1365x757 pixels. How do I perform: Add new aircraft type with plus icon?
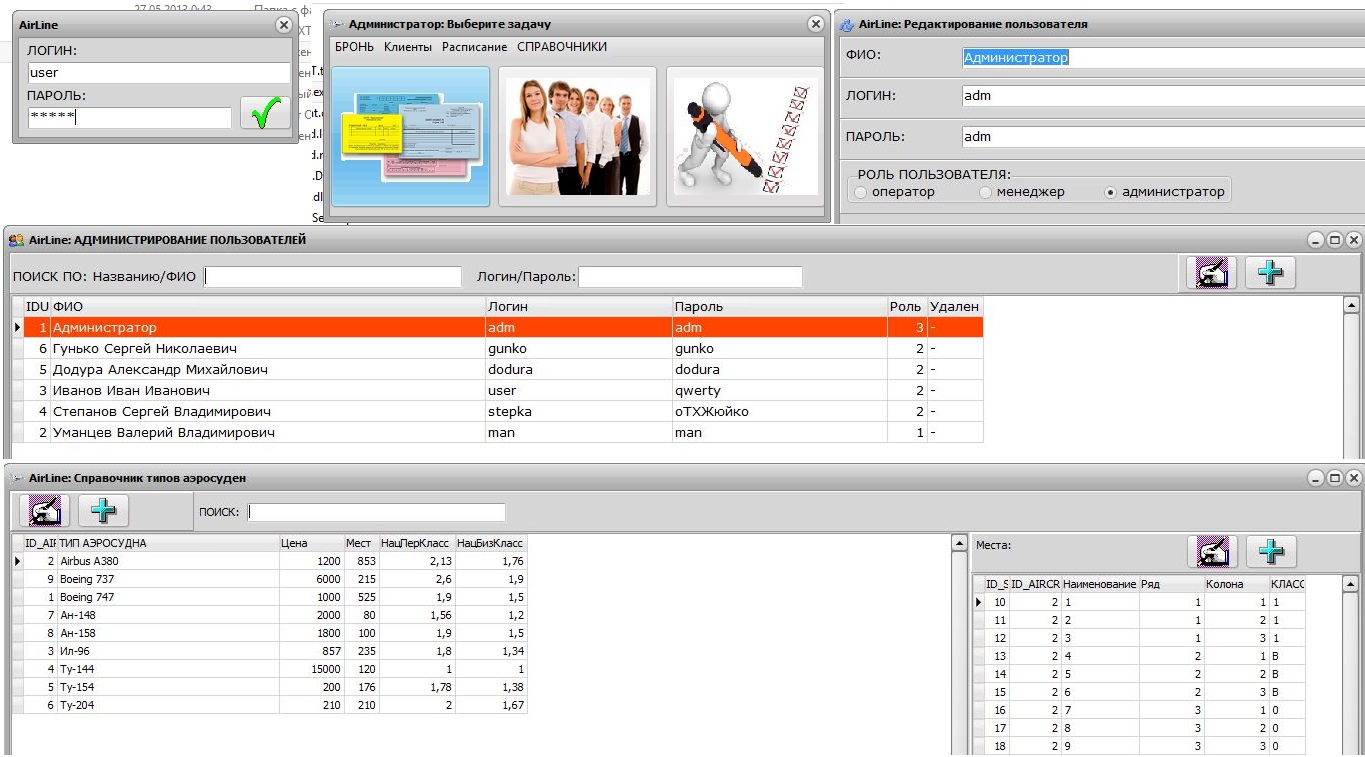[103, 511]
